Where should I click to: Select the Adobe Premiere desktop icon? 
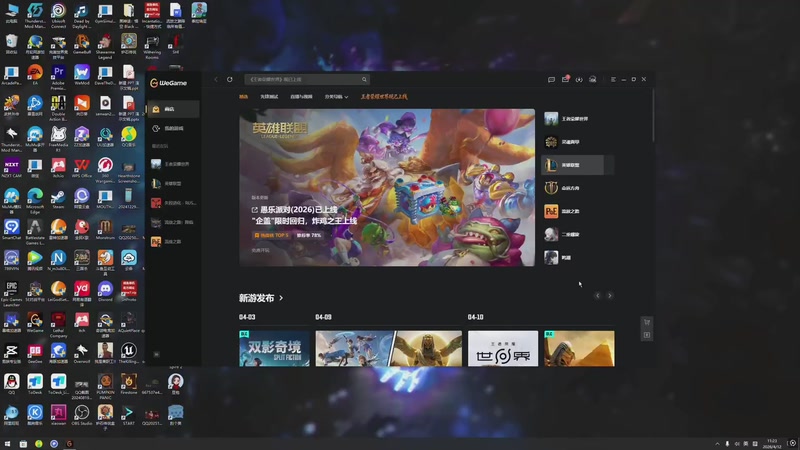[x=58, y=77]
